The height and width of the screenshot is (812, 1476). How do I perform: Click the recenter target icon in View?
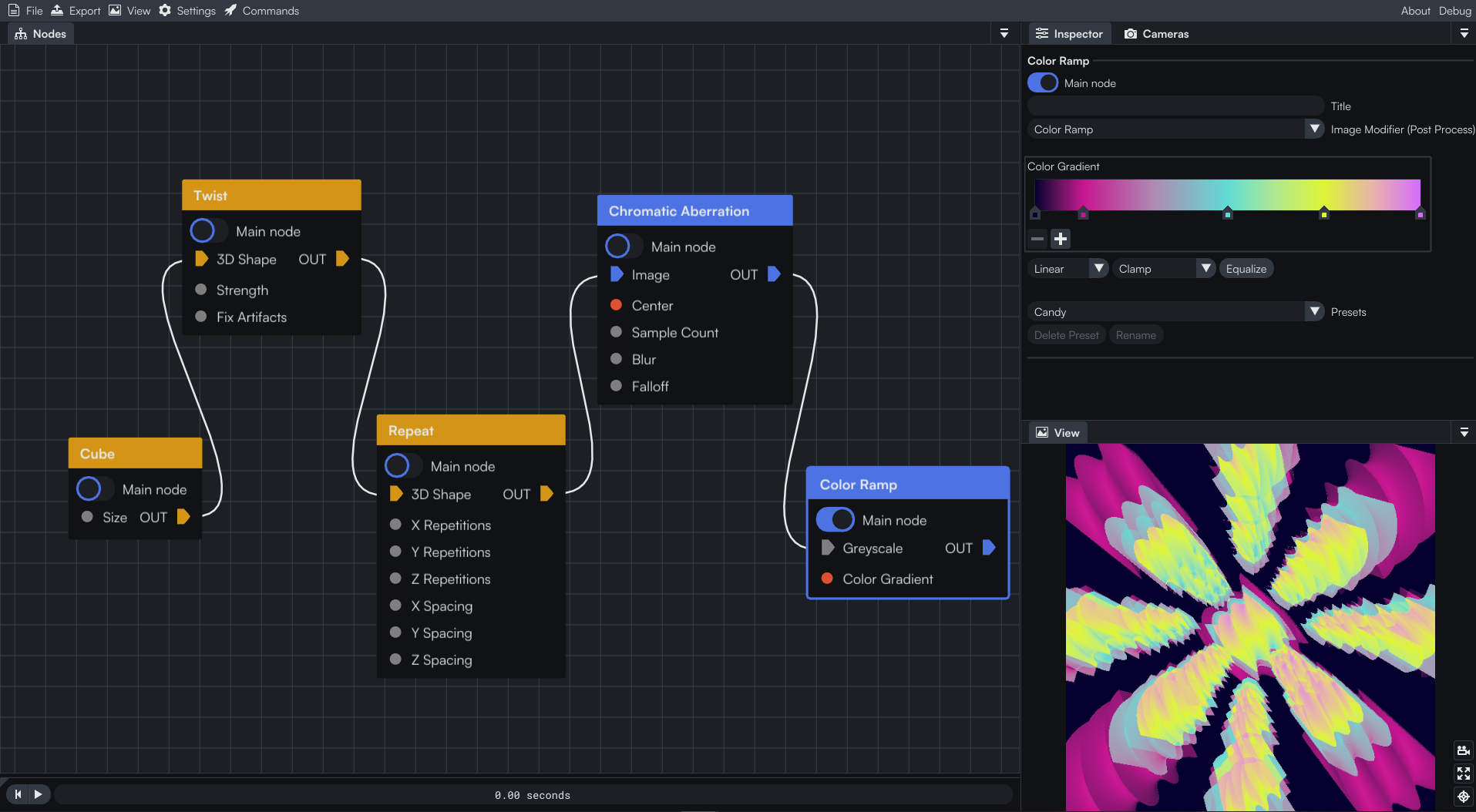coord(1463,797)
